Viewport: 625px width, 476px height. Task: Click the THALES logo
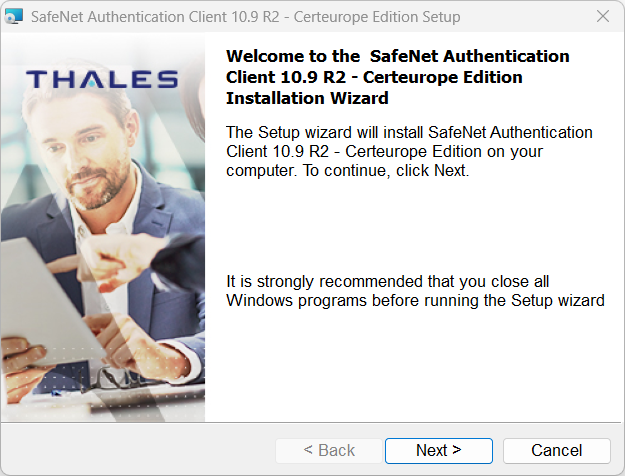coord(102,79)
